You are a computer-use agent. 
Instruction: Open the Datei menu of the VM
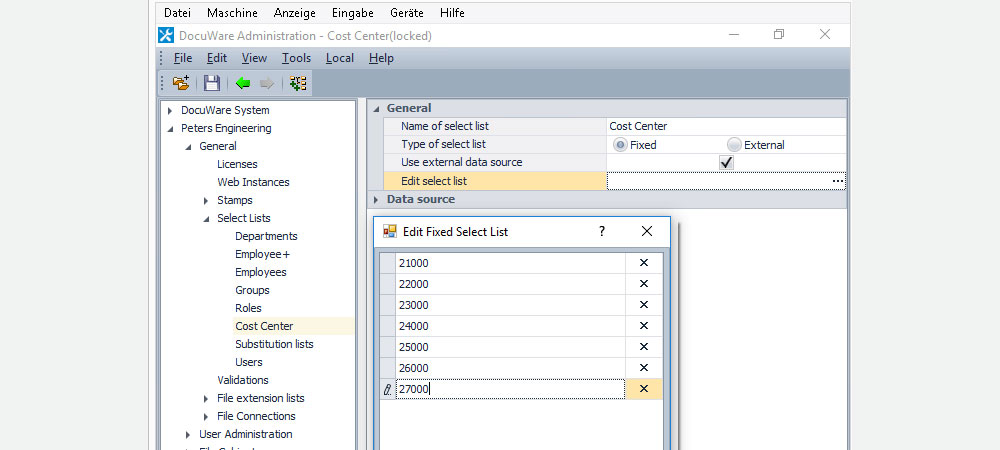pos(177,13)
